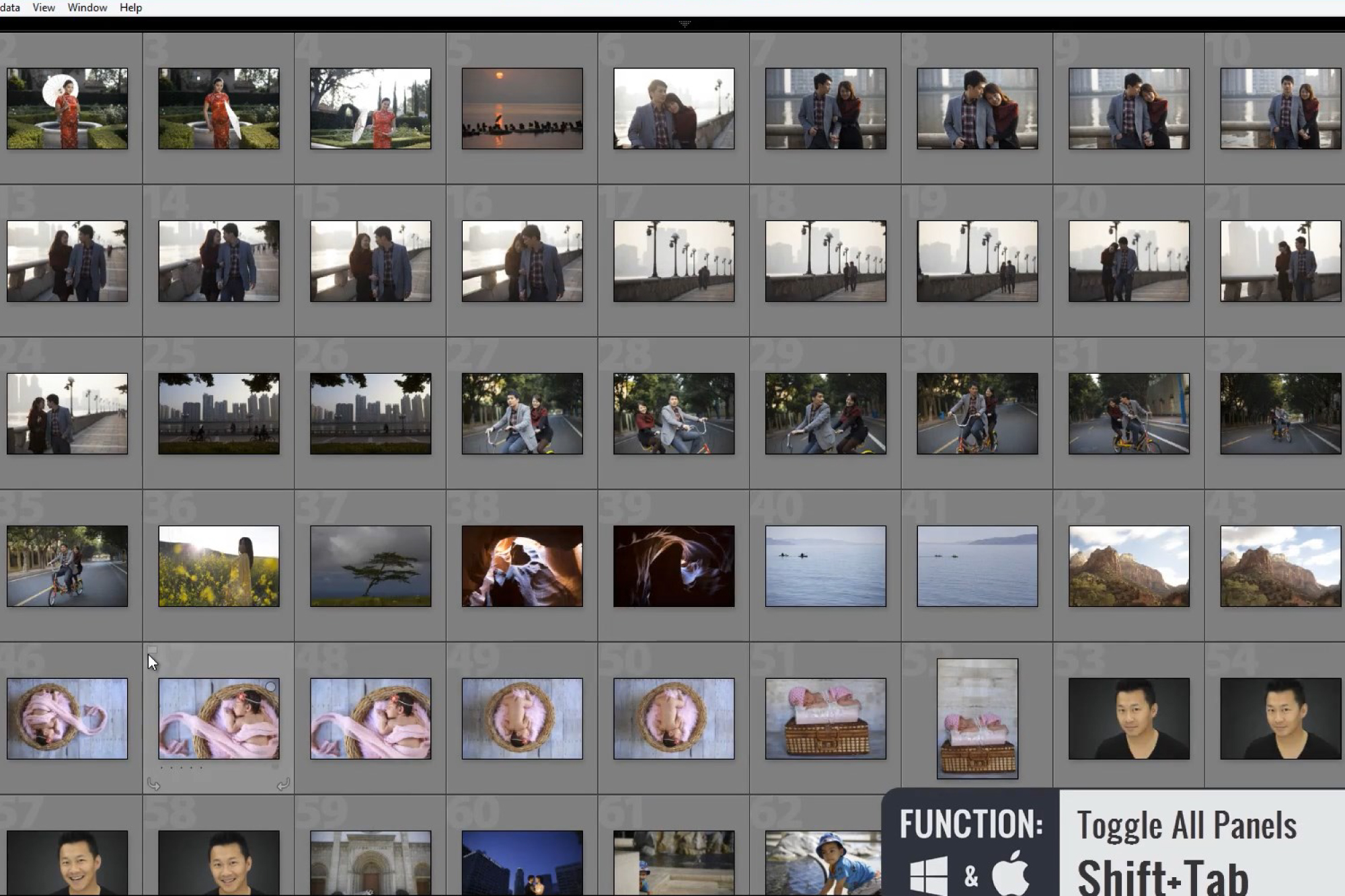Set the five-star rating dot on hovered photo

200,768
